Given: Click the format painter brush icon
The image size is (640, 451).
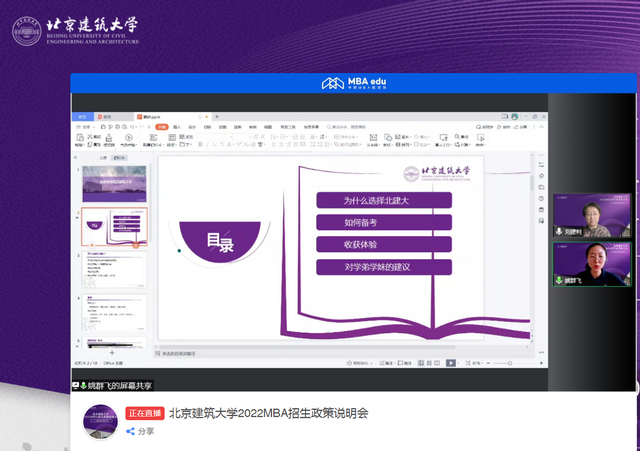Looking at the screenshot, I should tap(109, 138).
